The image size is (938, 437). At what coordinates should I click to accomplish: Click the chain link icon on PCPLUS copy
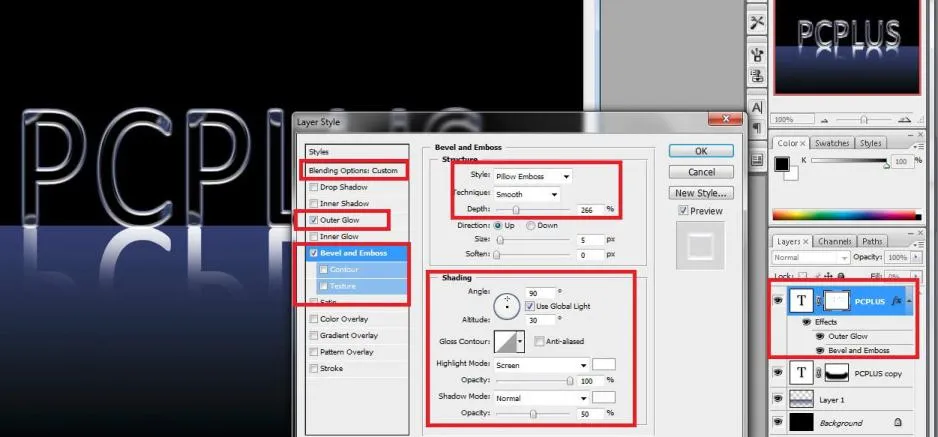coord(818,374)
